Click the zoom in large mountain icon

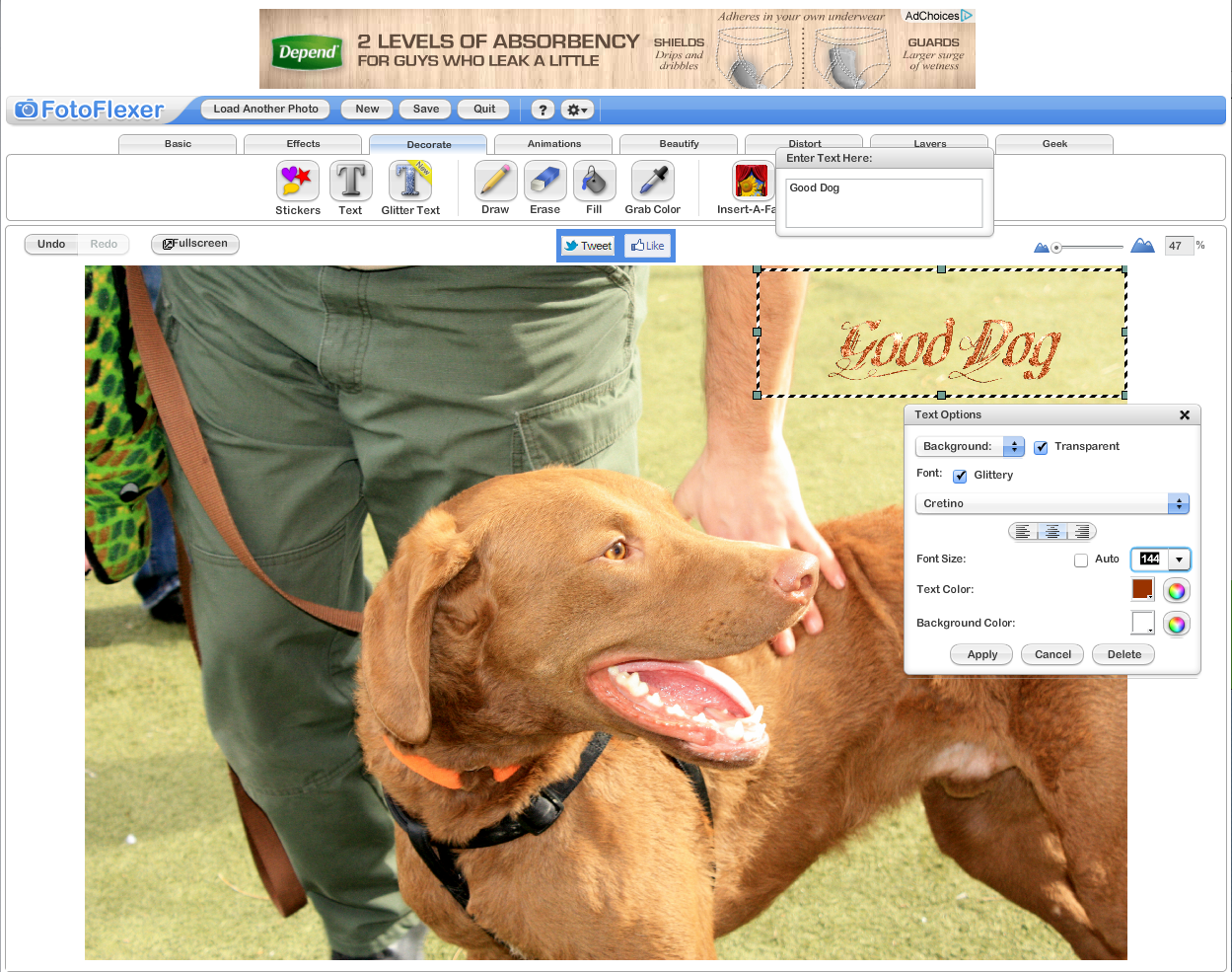[1142, 245]
